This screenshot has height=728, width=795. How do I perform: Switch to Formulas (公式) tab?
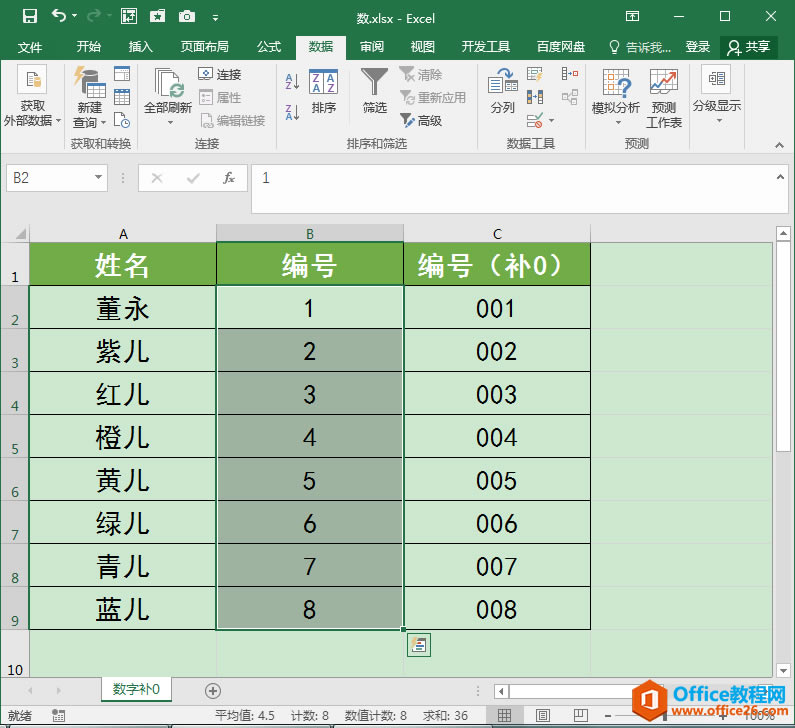click(x=269, y=47)
